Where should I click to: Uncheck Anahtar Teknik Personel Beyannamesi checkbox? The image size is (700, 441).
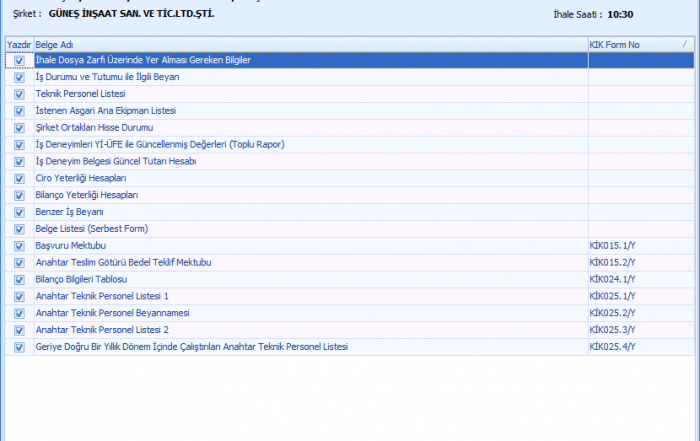19,313
